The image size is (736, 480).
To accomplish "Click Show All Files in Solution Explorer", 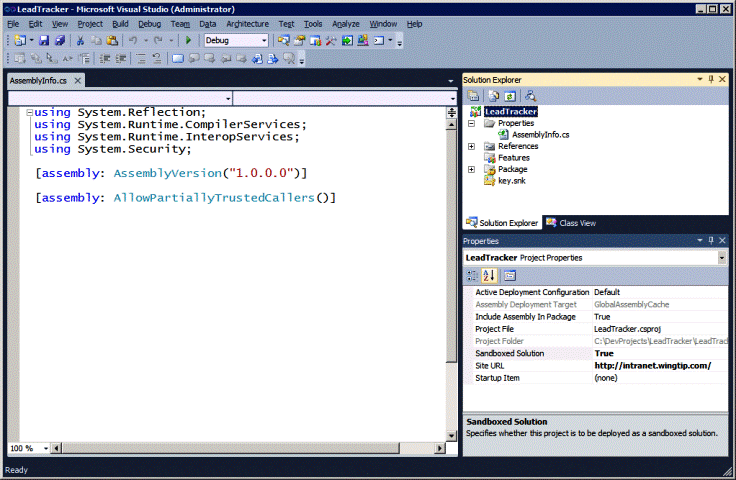I will pos(493,96).
